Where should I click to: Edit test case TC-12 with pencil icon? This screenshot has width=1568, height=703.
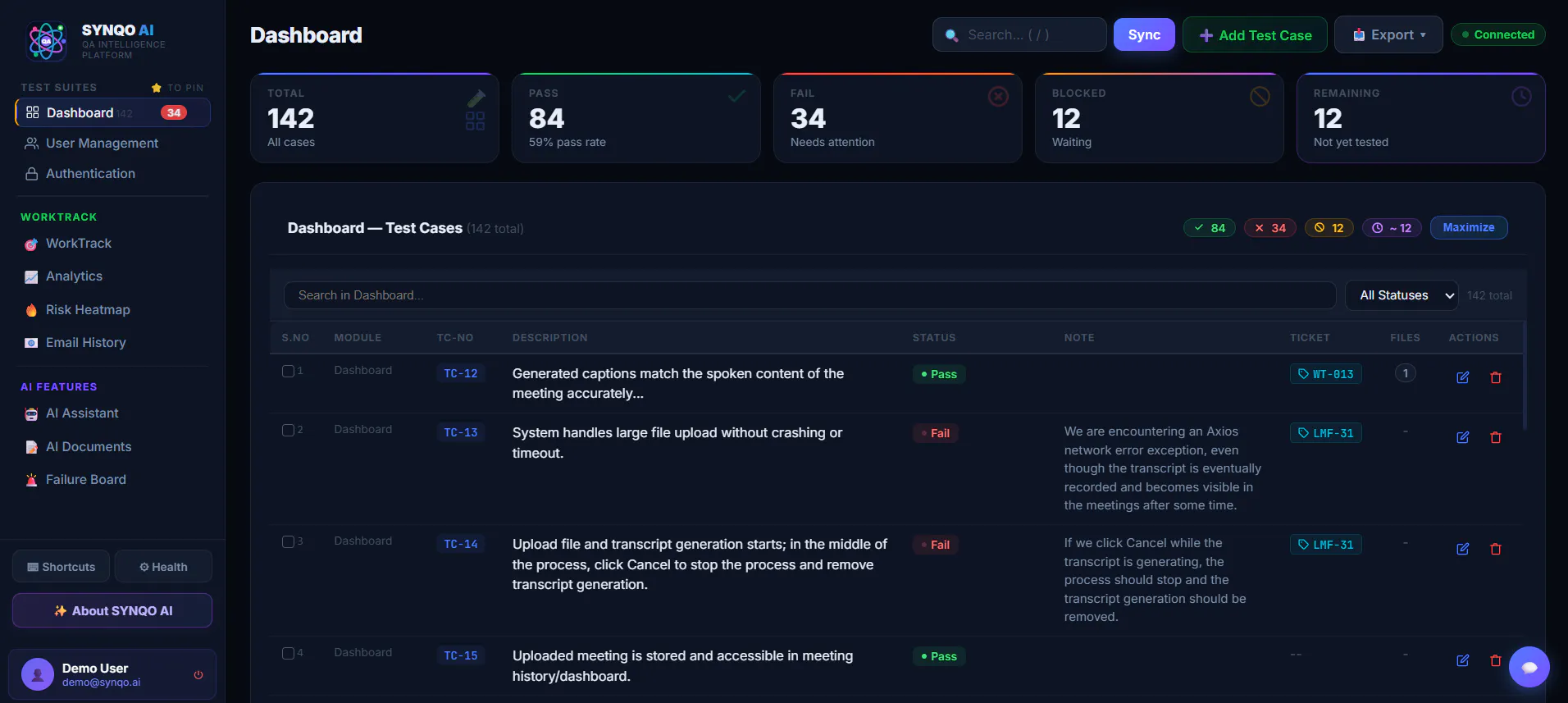point(1462,377)
